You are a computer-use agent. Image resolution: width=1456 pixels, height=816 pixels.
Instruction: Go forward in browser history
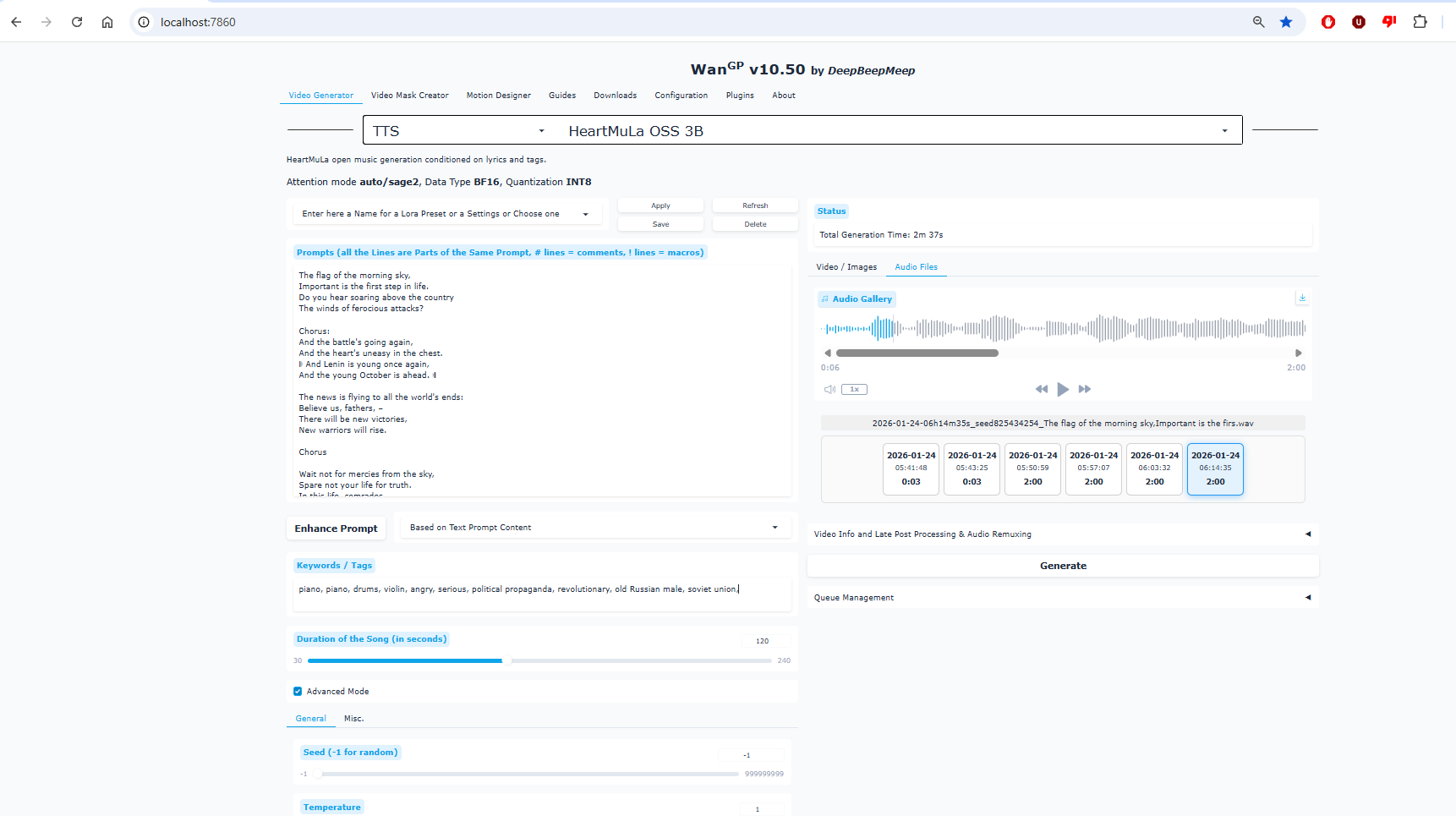click(x=47, y=22)
